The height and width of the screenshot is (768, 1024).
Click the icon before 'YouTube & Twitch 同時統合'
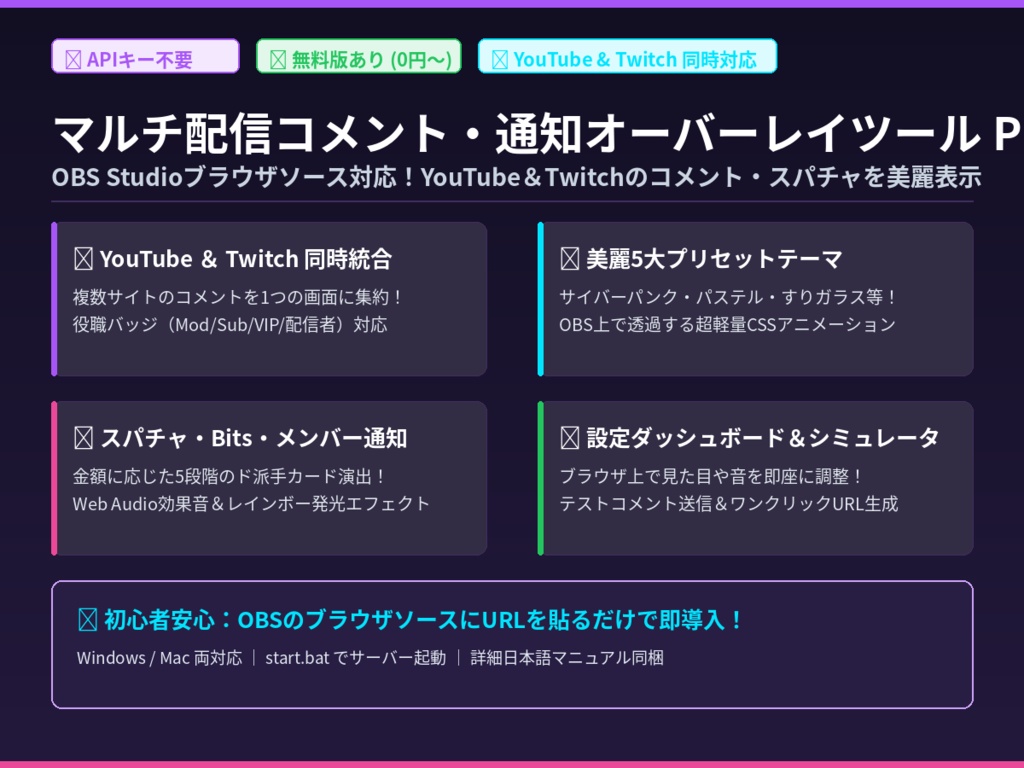(x=84, y=259)
